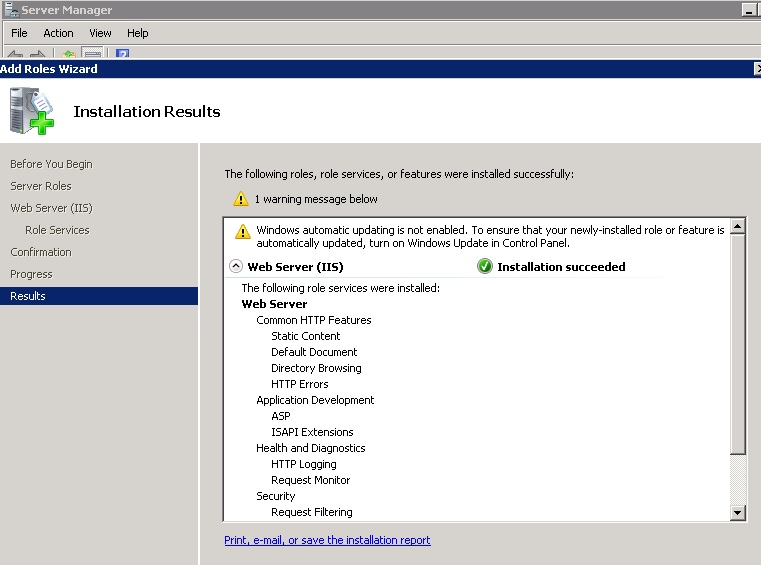Open the Help menu
The width and height of the screenshot is (761, 565).
(x=137, y=33)
